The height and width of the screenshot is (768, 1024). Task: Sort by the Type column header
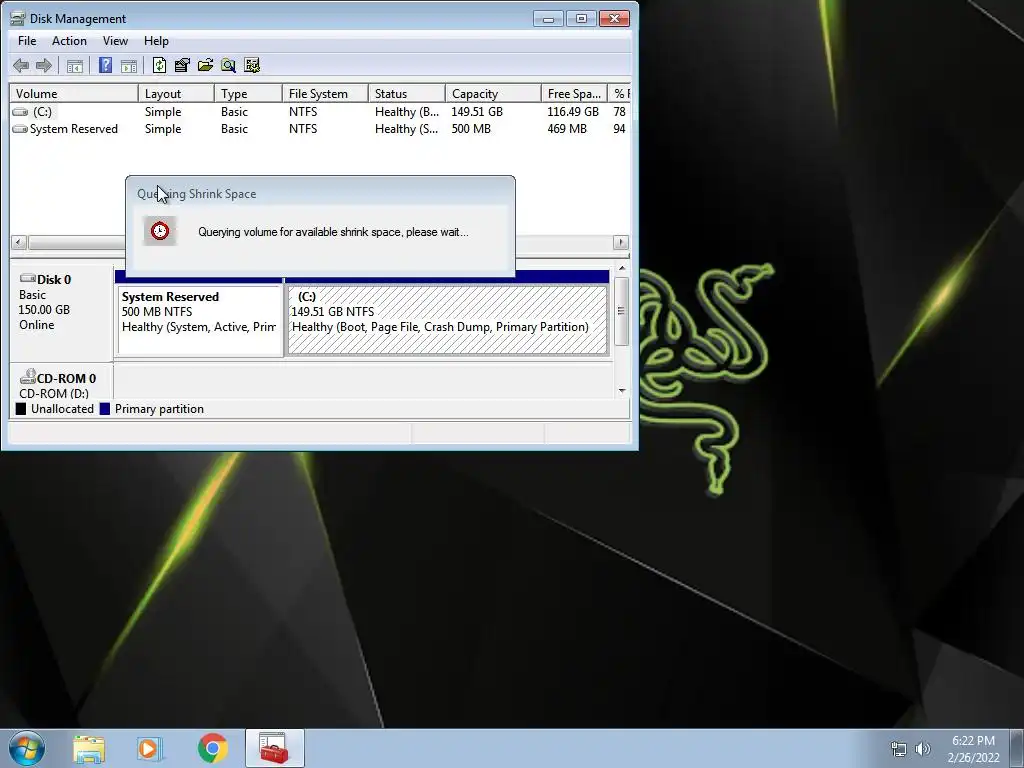248,93
